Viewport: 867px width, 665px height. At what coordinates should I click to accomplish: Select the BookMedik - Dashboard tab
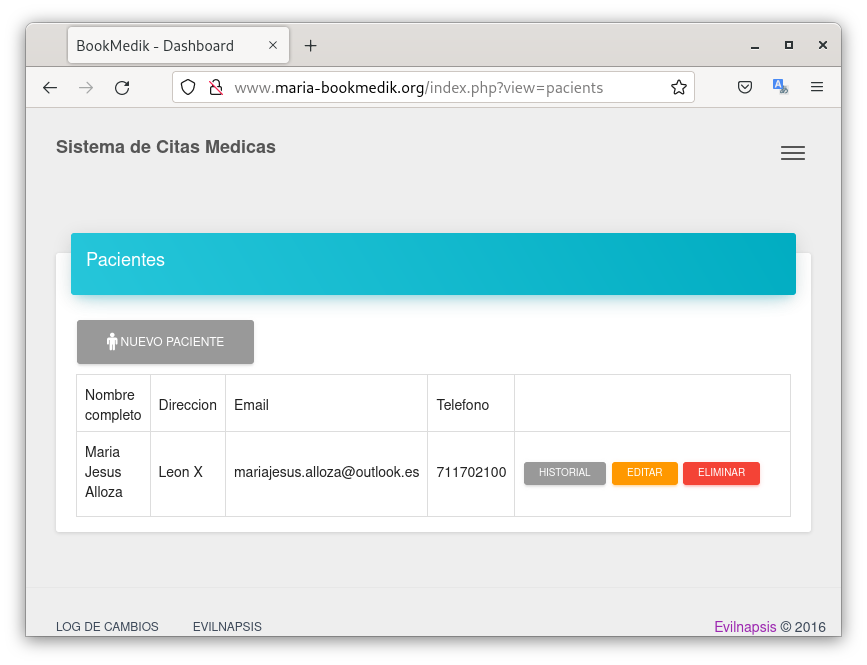(x=160, y=46)
